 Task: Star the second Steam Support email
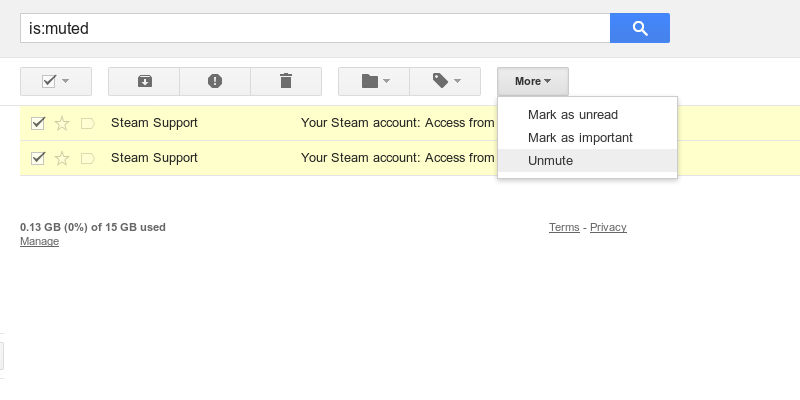pyautogui.click(x=62, y=158)
